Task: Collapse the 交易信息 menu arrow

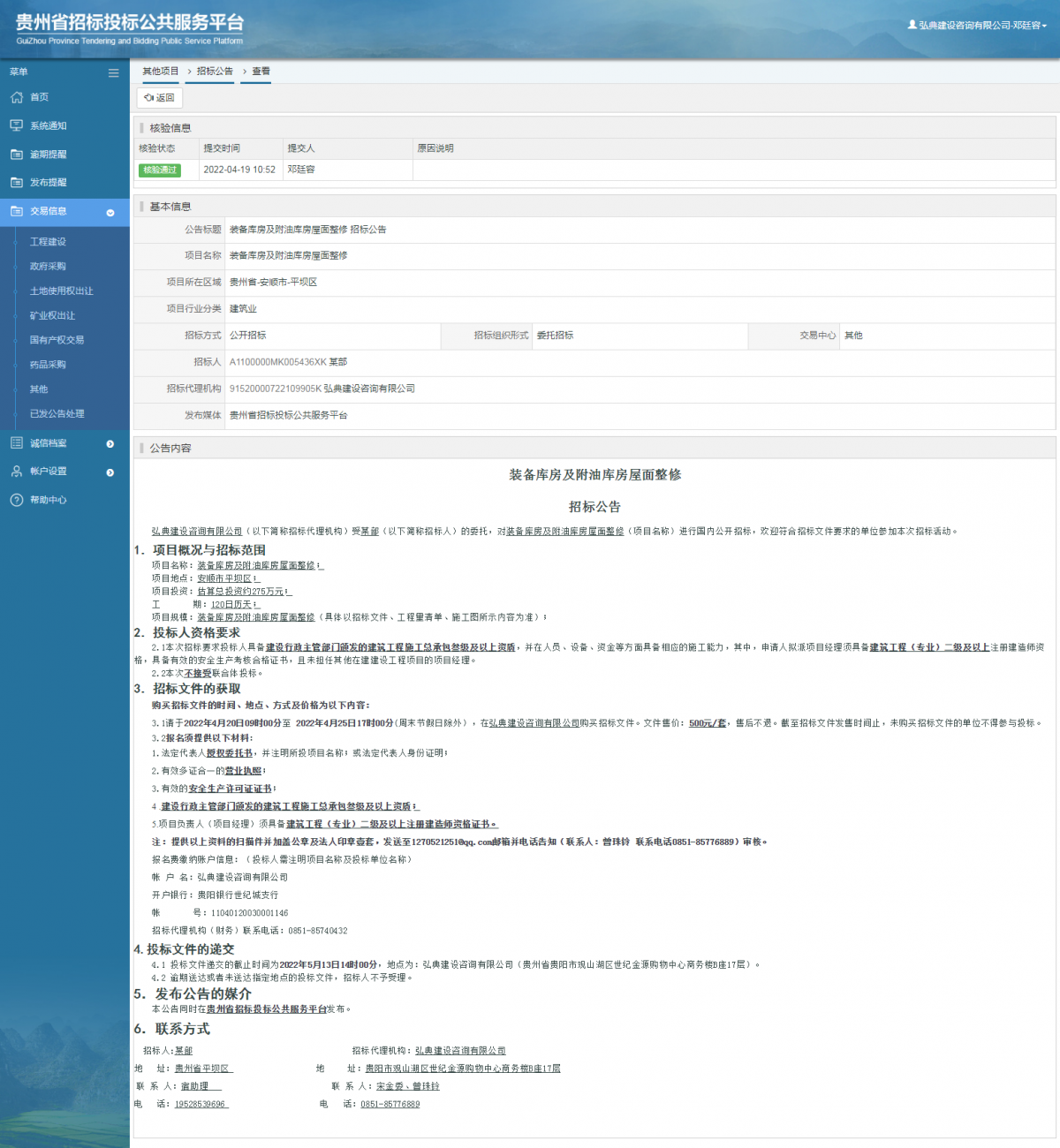Action: 110,212
